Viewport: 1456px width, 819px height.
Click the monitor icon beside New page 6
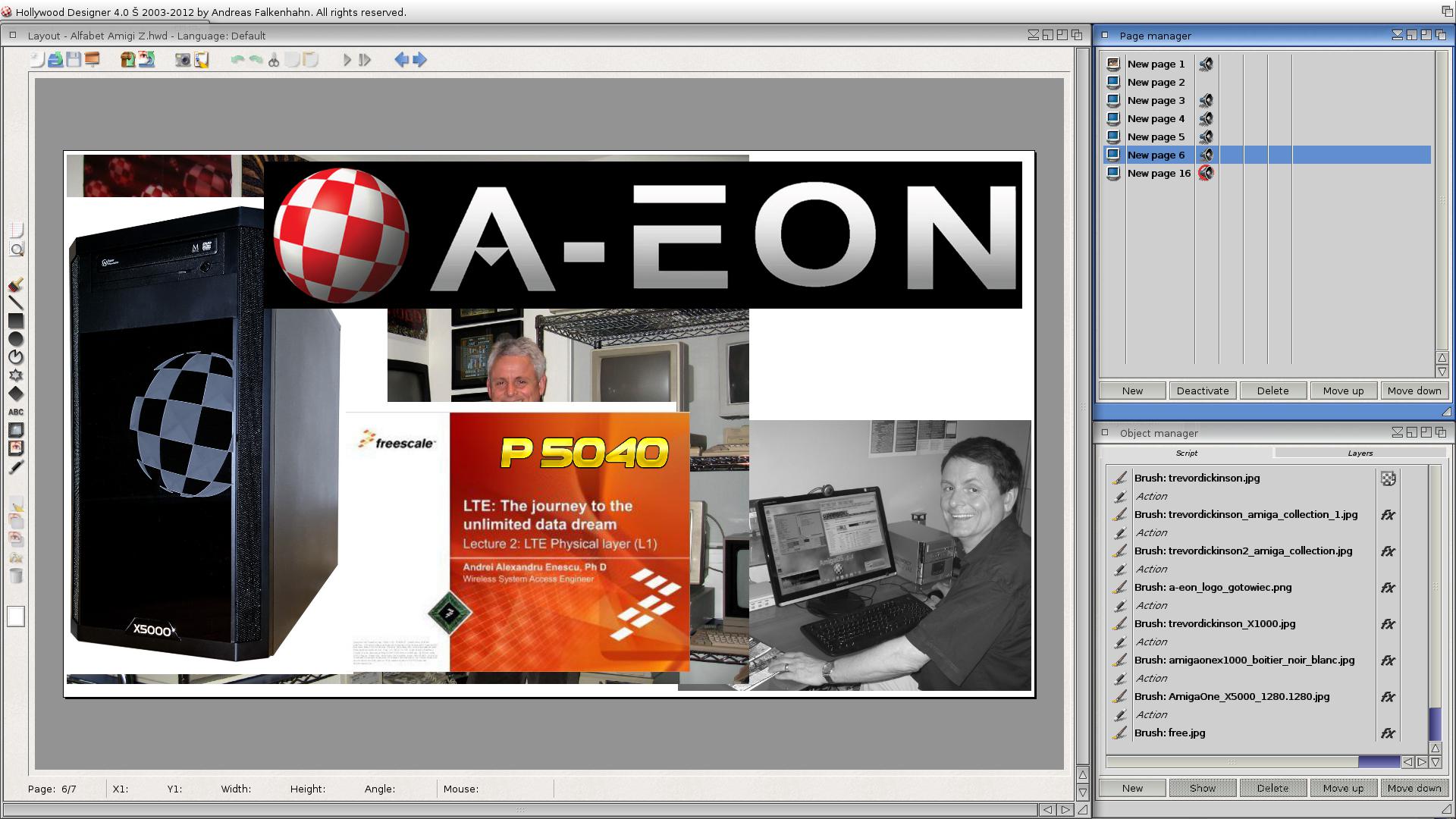click(x=1112, y=155)
